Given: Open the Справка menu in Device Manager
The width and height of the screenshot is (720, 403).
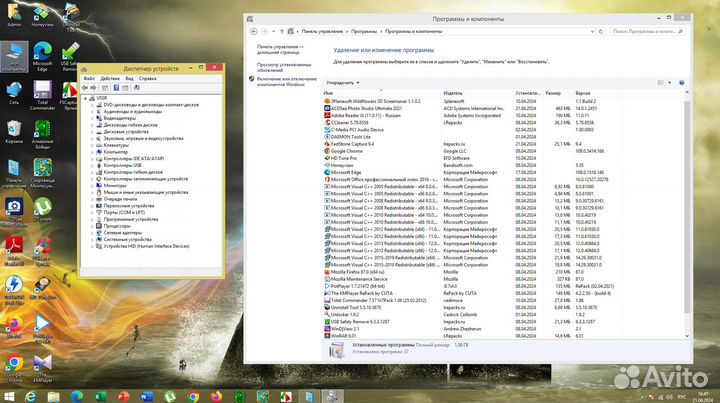Looking at the screenshot, I should coord(147,77).
